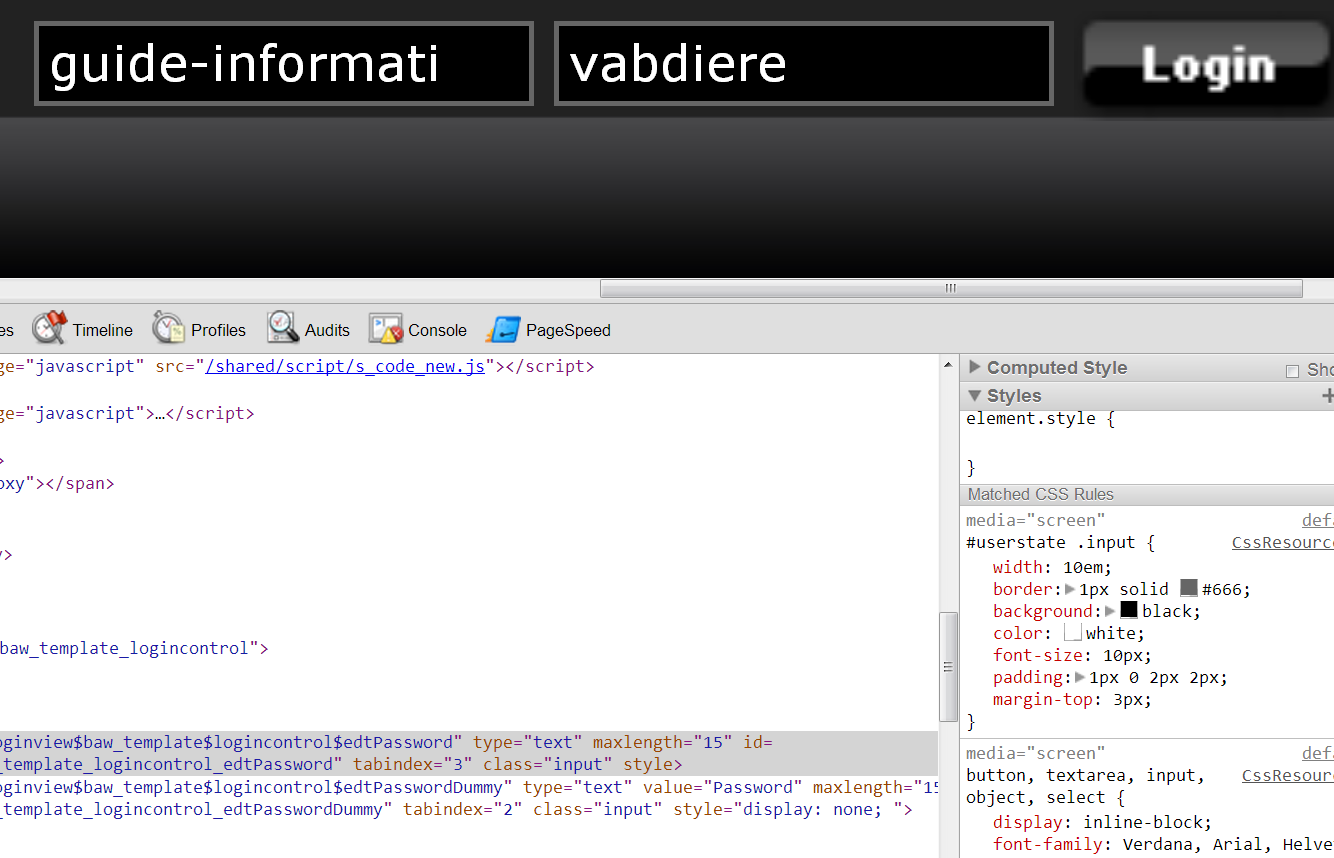Click the white text color swatch
This screenshot has height=858, width=1334.
click(x=1073, y=632)
